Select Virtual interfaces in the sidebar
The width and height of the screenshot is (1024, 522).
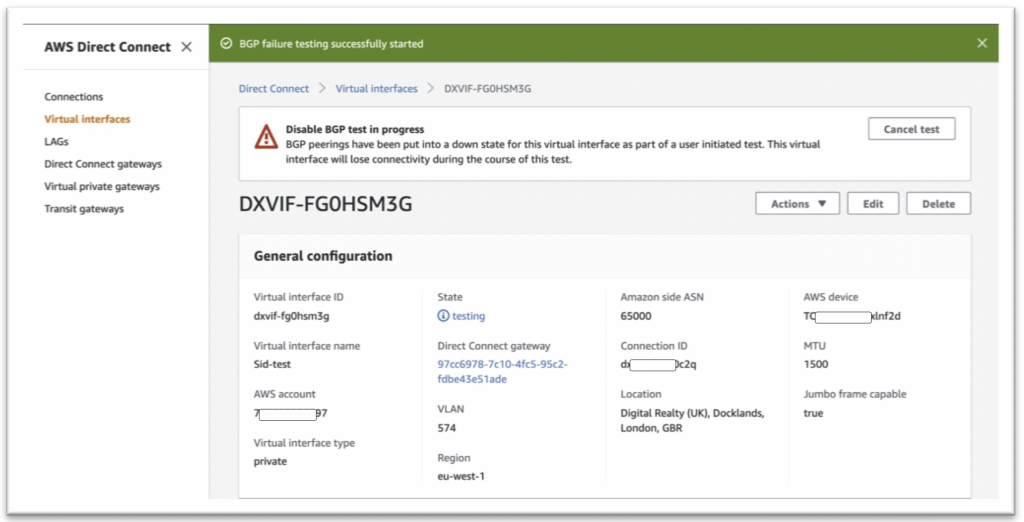point(88,119)
